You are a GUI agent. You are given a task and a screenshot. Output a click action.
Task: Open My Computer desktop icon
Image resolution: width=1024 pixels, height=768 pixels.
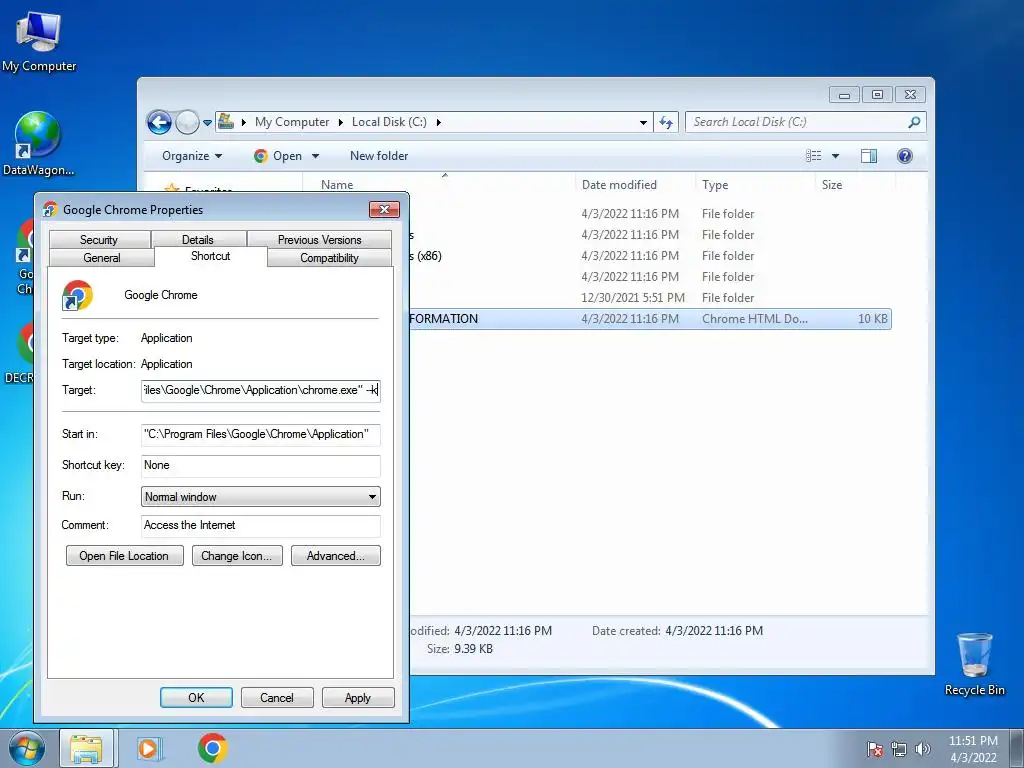pyautogui.click(x=39, y=42)
